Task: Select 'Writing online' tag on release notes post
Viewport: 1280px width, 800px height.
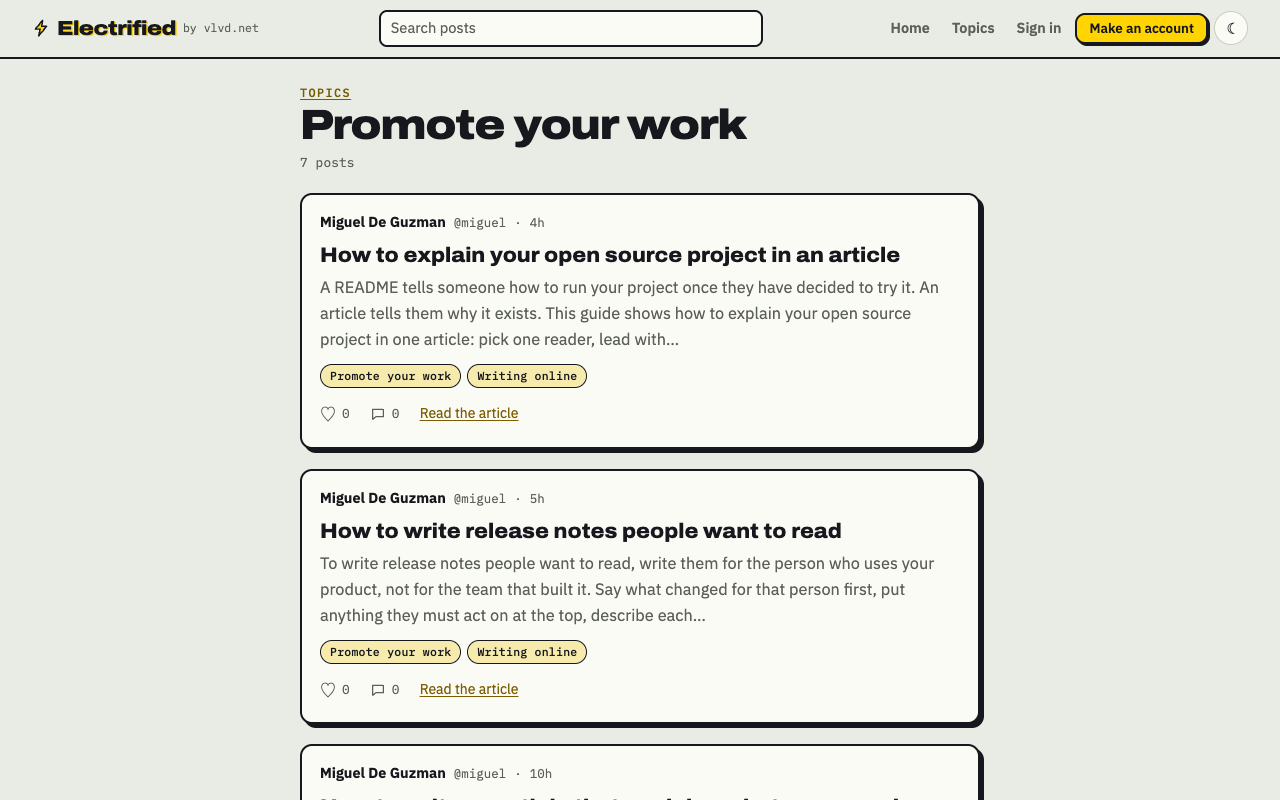Action: tap(527, 652)
